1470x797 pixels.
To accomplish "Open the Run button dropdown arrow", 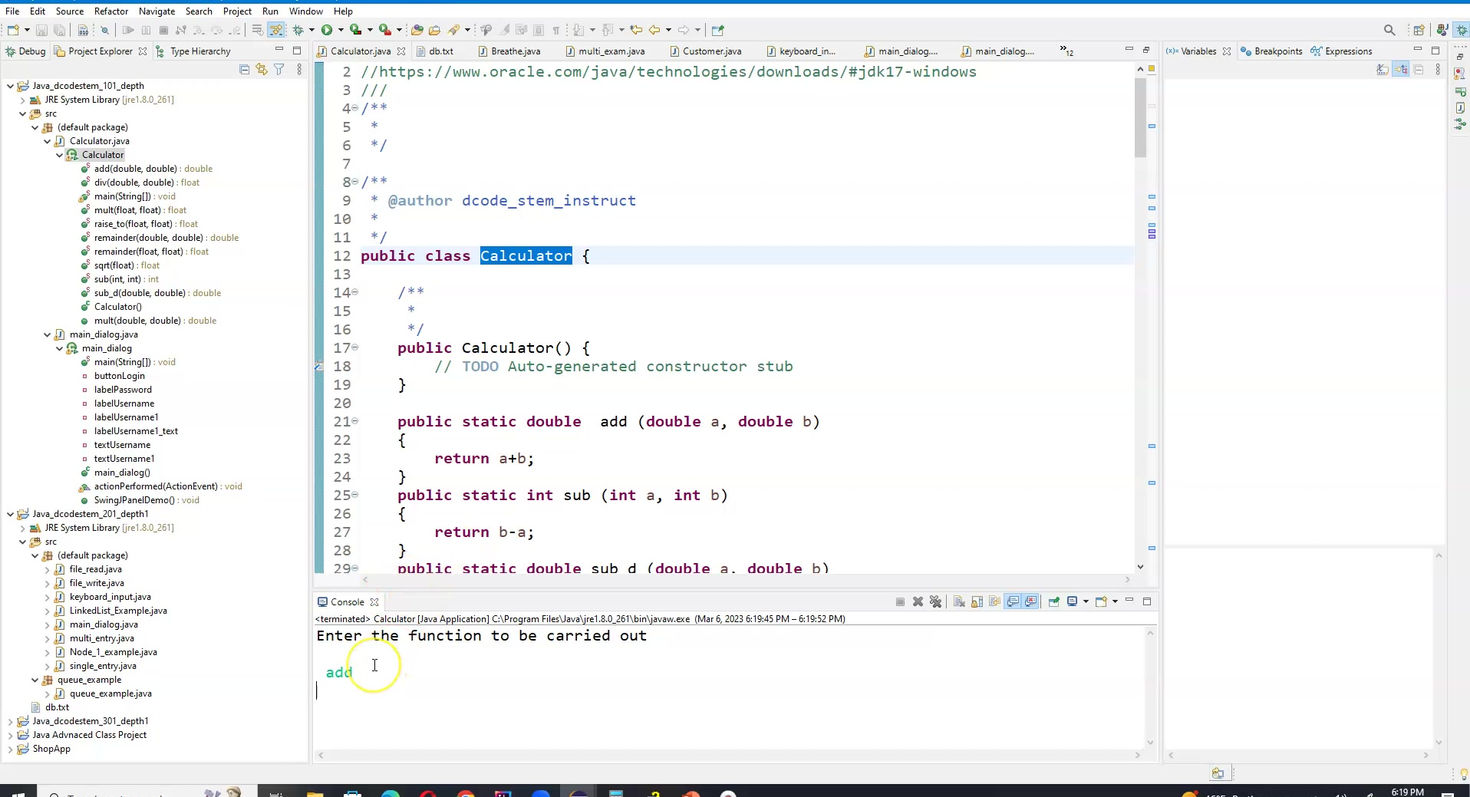I will click(x=340, y=30).
